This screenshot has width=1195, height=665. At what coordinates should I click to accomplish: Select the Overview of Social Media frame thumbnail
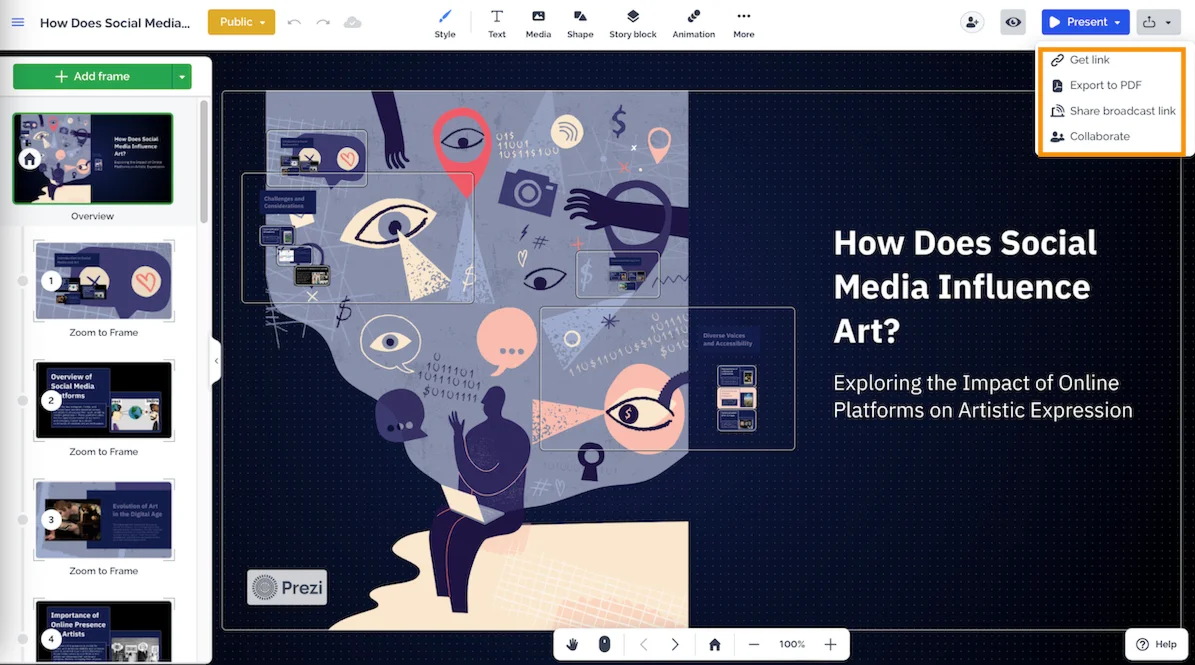click(104, 401)
